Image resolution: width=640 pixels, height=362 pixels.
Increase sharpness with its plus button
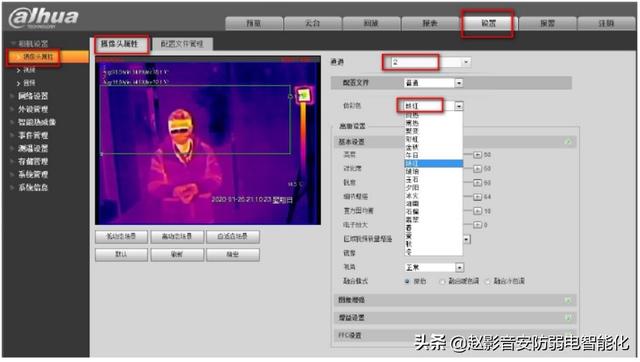pos(477,183)
